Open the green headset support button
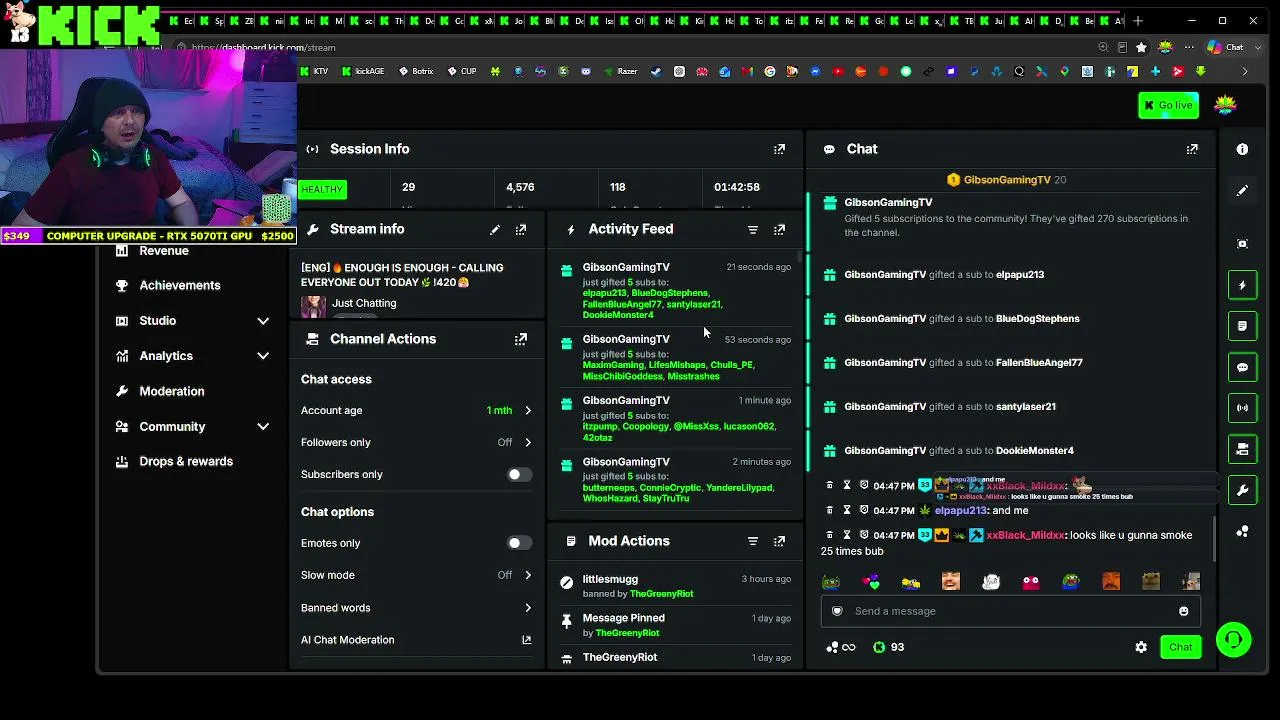This screenshot has width=1280, height=720. [x=1234, y=640]
